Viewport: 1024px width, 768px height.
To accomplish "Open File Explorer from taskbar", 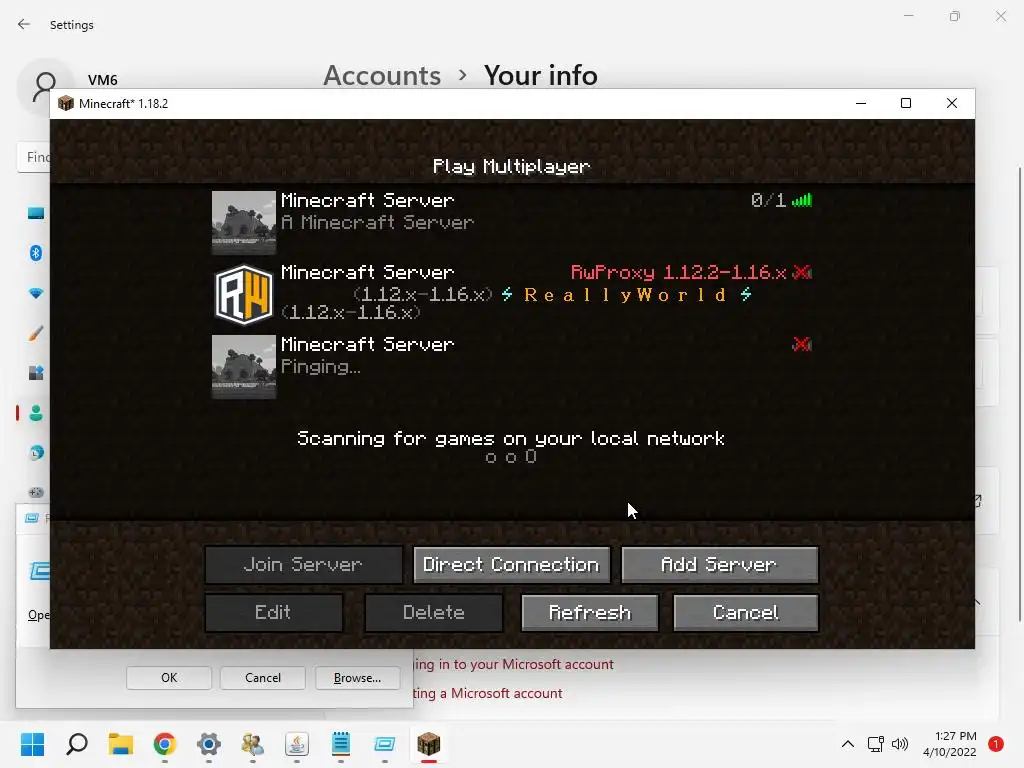I will [121, 744].
